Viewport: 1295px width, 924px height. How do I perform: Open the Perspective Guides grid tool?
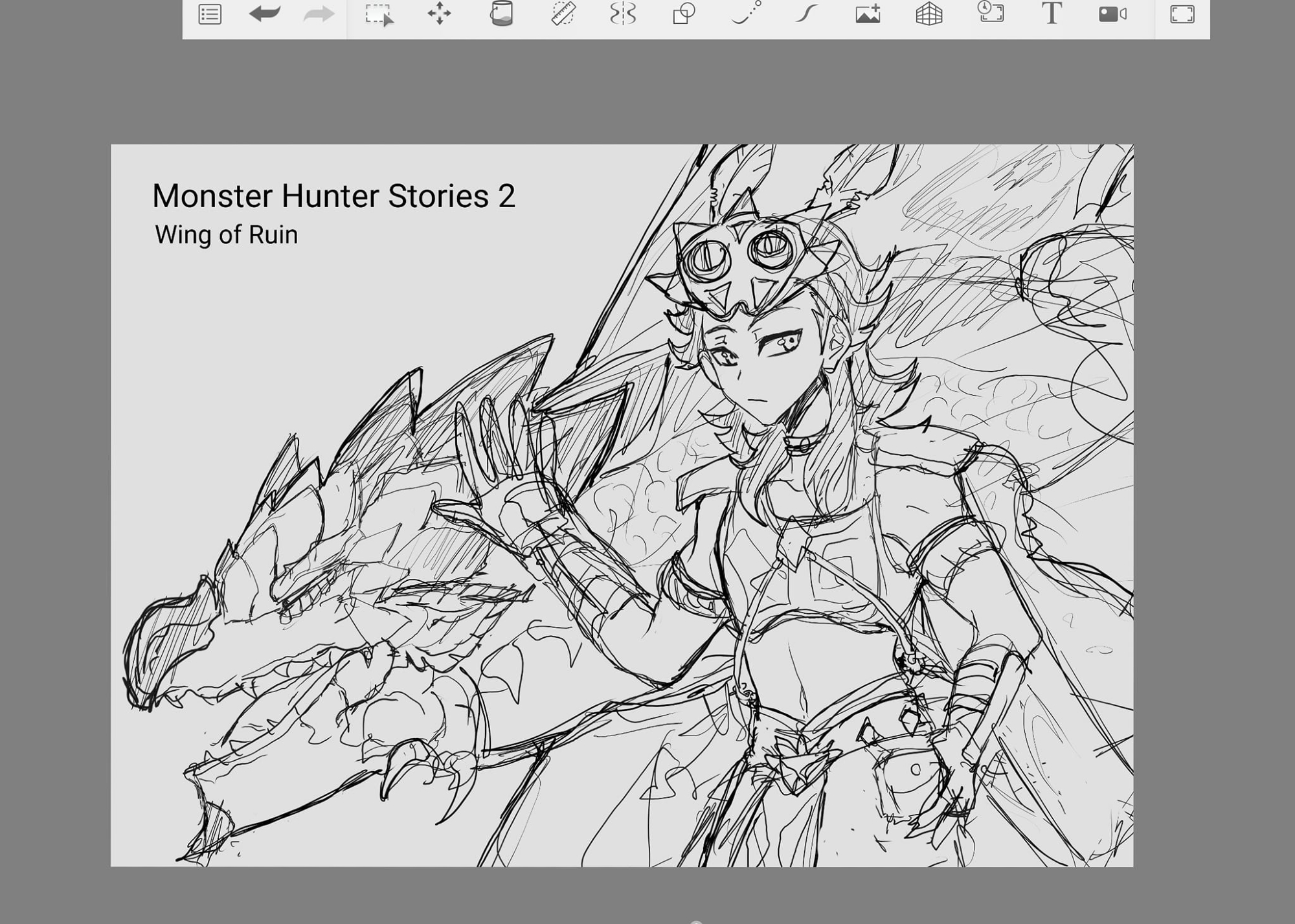[x=929, y=14]
